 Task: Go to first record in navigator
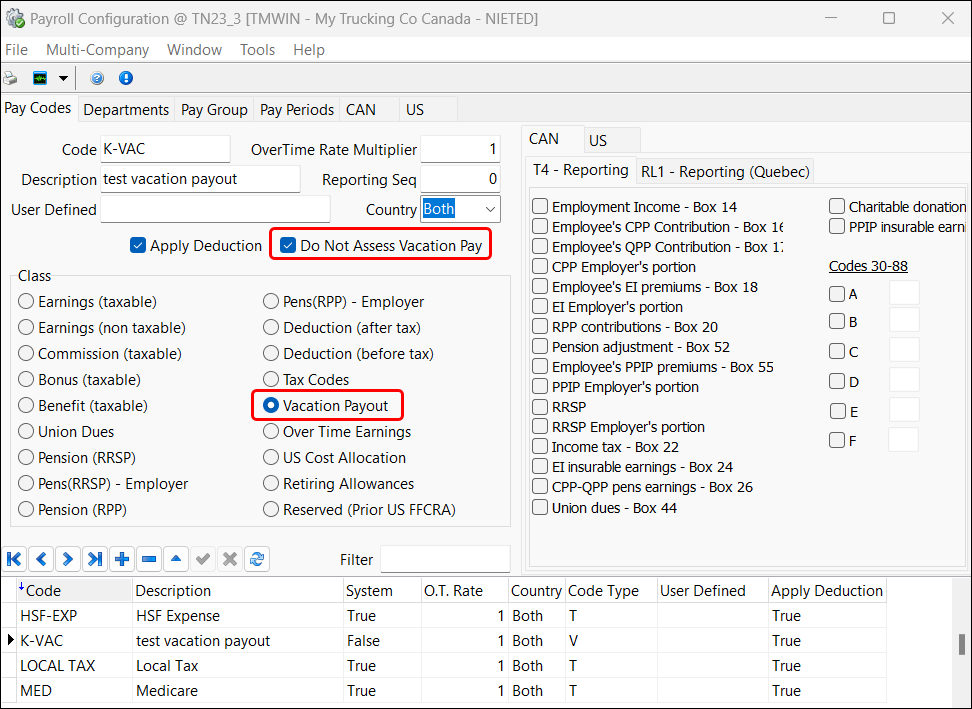coord(15,559)
